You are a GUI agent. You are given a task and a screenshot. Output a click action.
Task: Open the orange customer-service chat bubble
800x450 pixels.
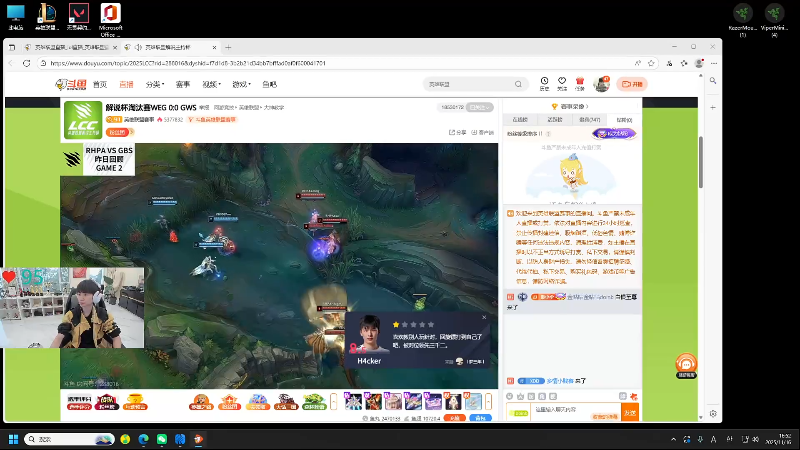coord(686,365)
